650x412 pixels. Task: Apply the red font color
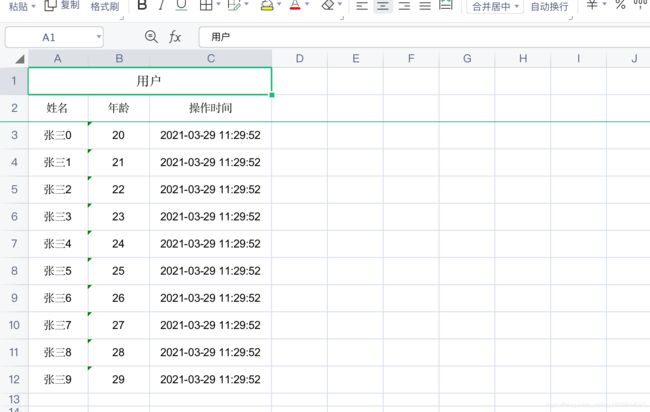[x=295, y=5]
